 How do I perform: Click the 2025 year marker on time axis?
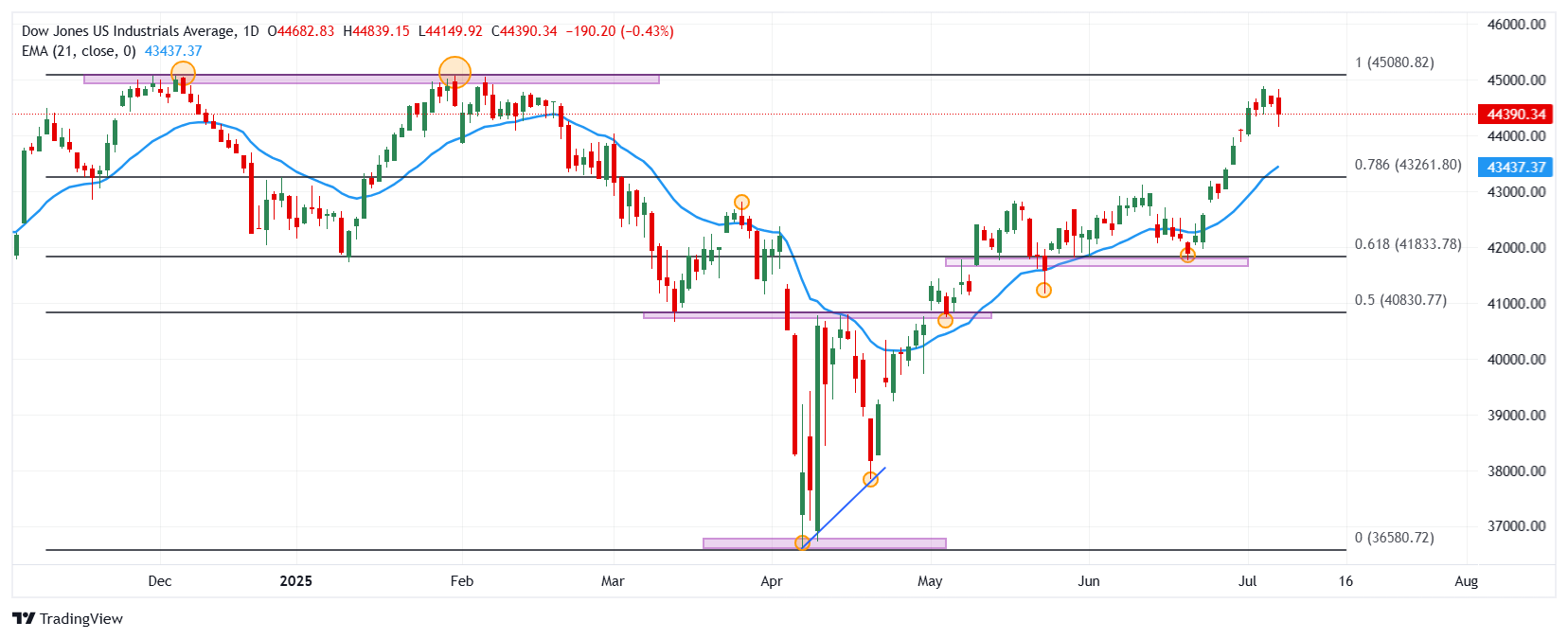(296, 581)
